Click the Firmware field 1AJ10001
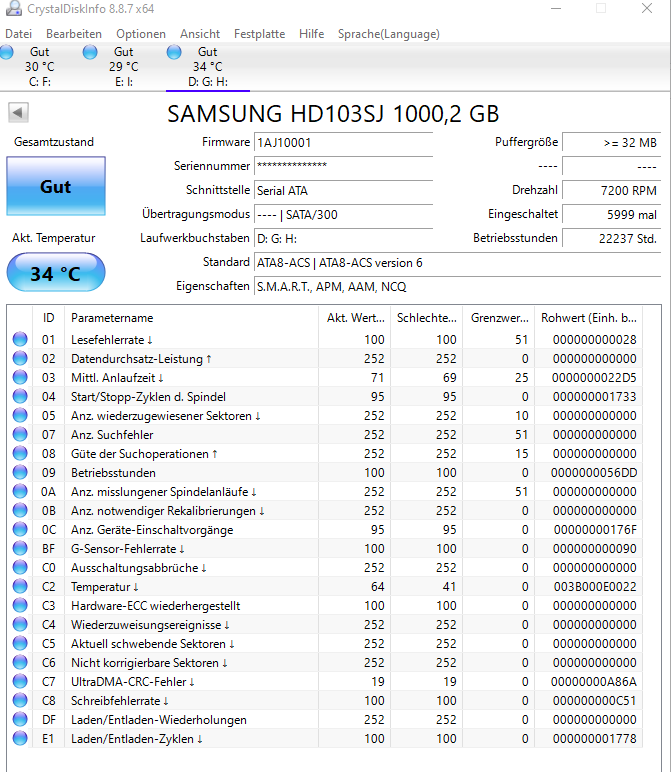 (x=344, y=143)
